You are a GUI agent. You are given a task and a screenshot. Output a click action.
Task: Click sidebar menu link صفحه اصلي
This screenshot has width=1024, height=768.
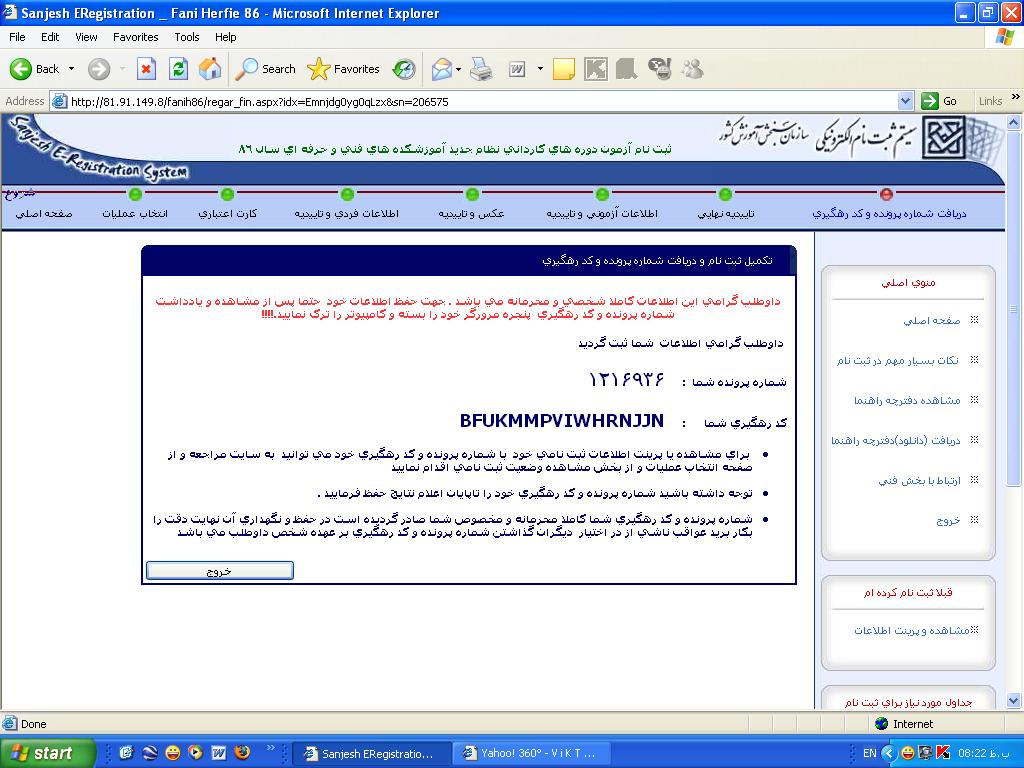[932, 321]
